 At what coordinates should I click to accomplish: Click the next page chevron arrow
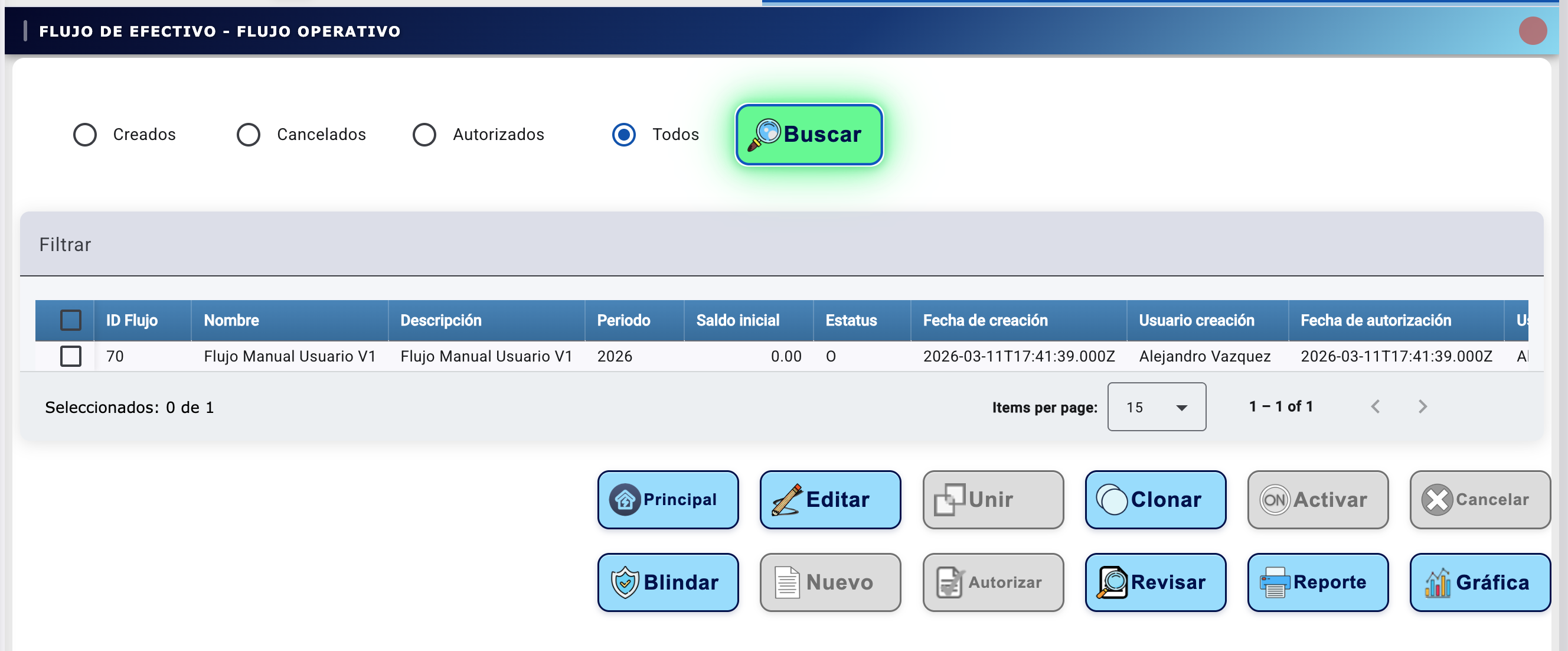(x=1423, y=406)
